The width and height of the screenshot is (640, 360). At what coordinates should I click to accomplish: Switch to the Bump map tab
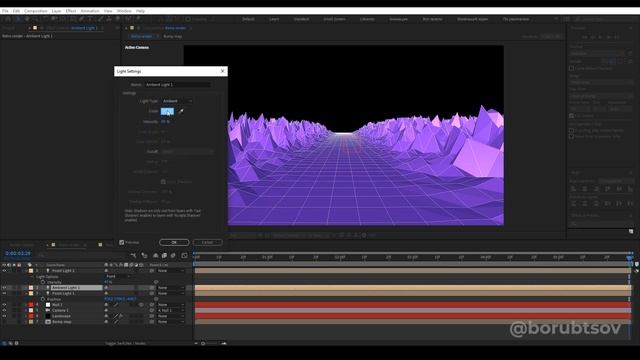pyautogui.click(x=173, y=36)
